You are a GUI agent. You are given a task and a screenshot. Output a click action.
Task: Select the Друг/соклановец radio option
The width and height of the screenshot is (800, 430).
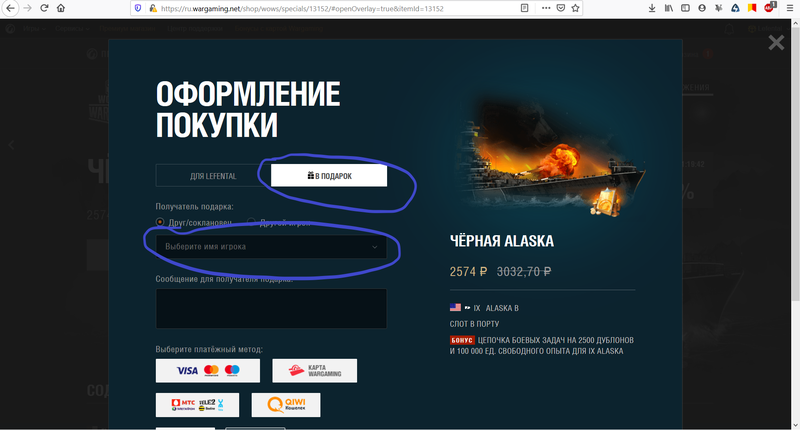pyautogui.click(x=160, y=221)
